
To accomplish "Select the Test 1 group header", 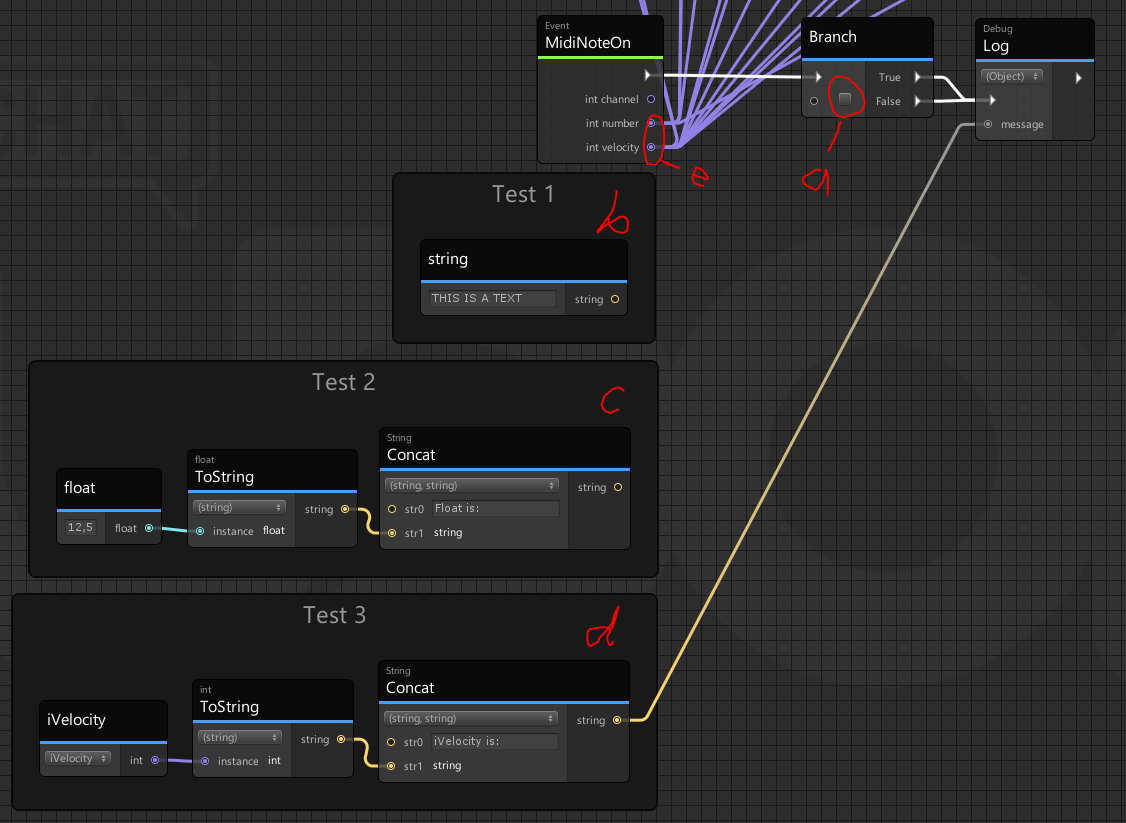I will click(x=523, y=194).
